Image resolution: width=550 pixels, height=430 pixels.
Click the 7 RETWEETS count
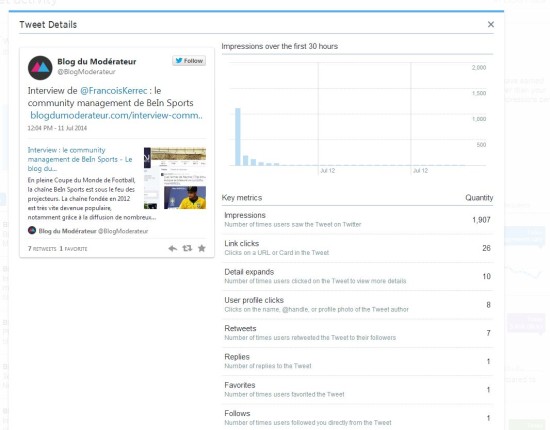42,249
